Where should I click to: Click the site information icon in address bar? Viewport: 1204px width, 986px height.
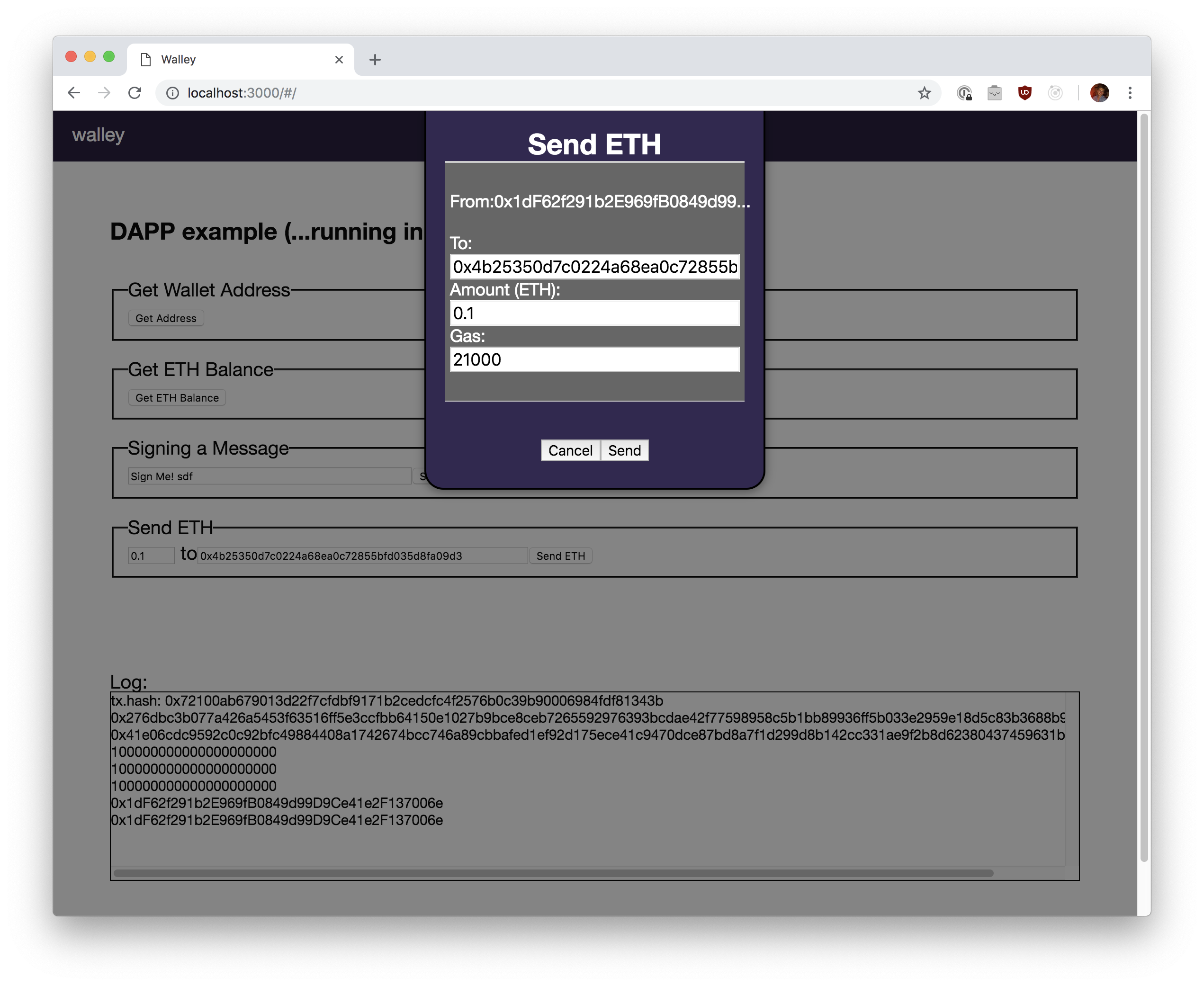click(x=172, y=92)
